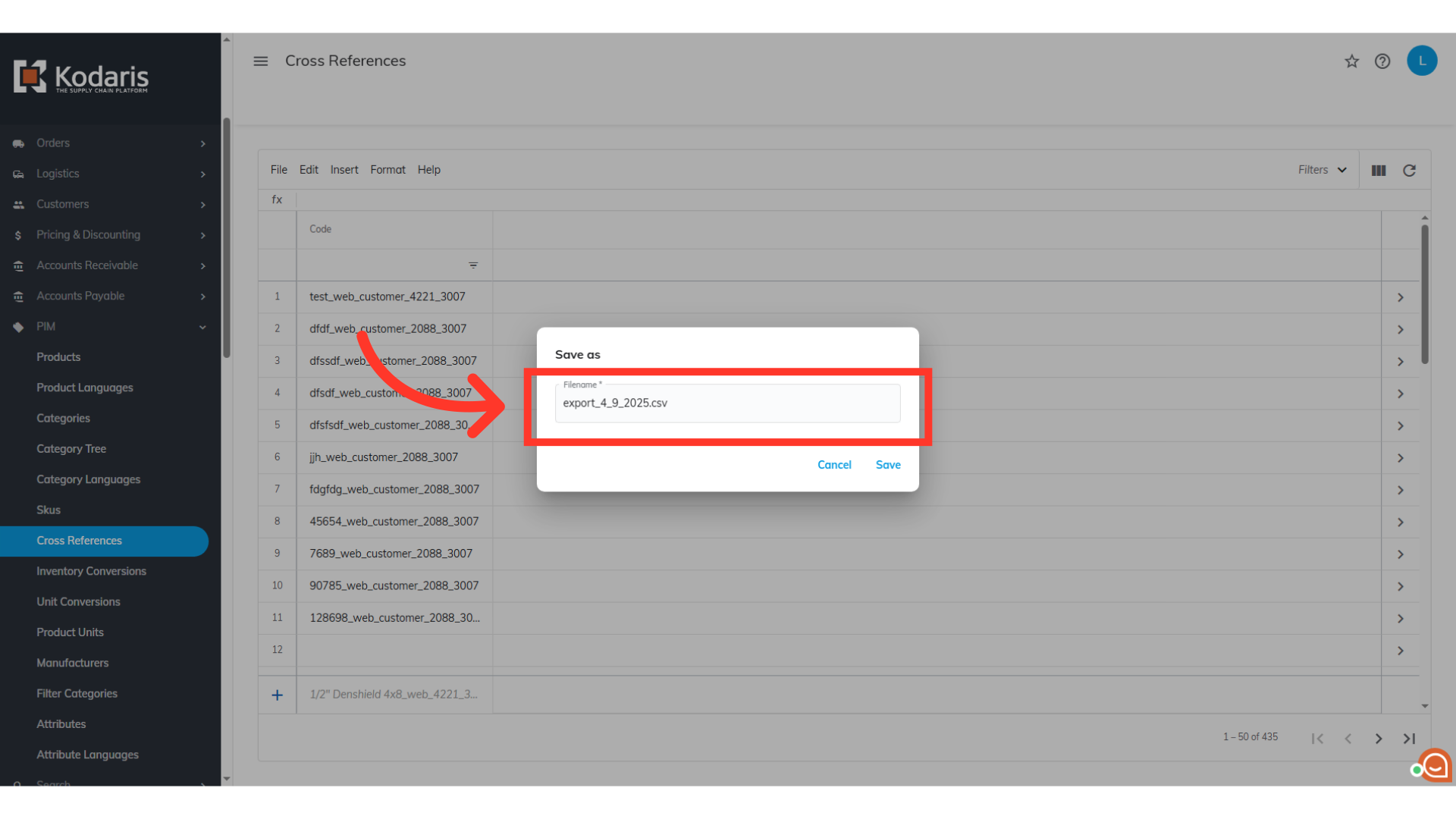Click the Filename input field

pyautogui.click(x=727, y=403)
